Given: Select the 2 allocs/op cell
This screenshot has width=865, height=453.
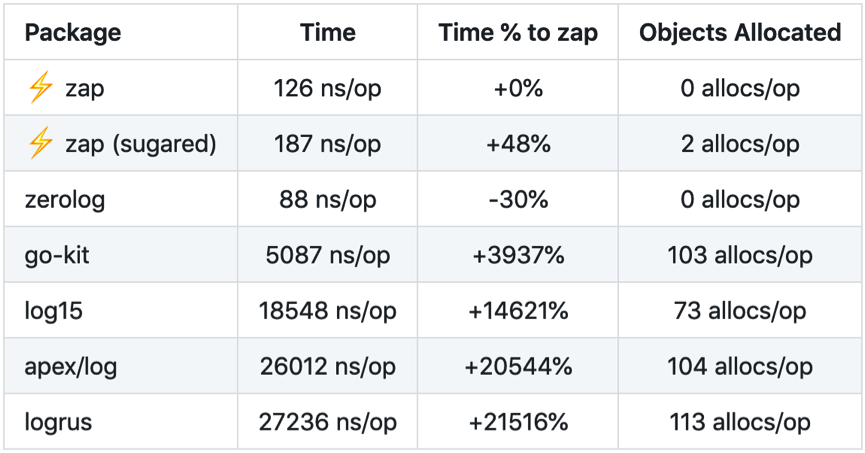Looking at the screenshot, I should point(740,144).
